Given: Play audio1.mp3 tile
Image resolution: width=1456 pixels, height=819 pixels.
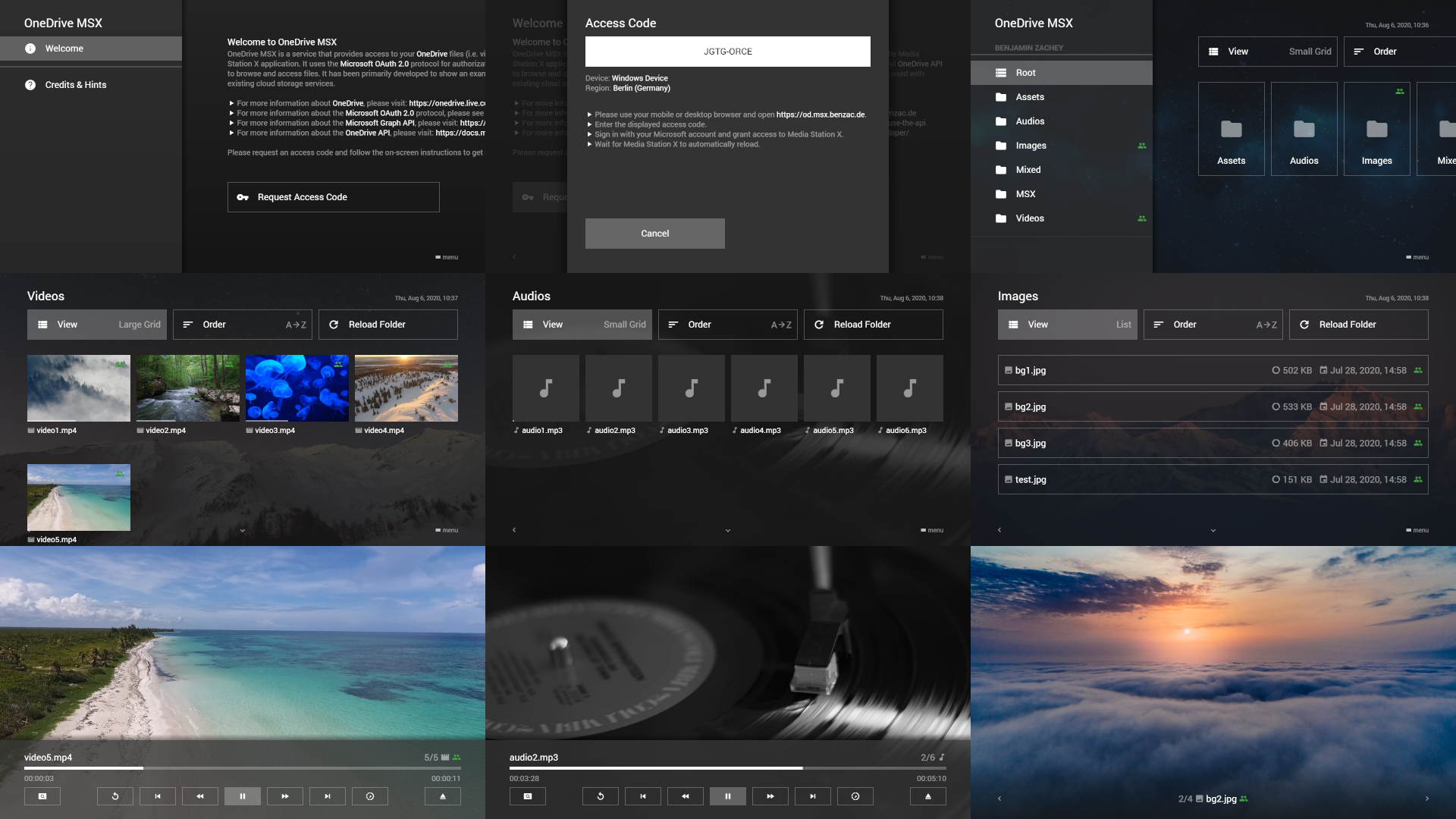Looking at the screenshot, I should [546, 388].
